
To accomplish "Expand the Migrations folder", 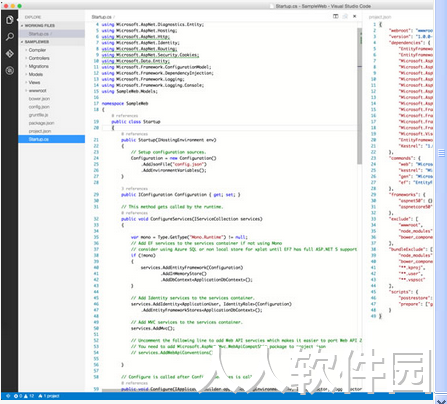I will pyautogui.click(x=51, y=66).
